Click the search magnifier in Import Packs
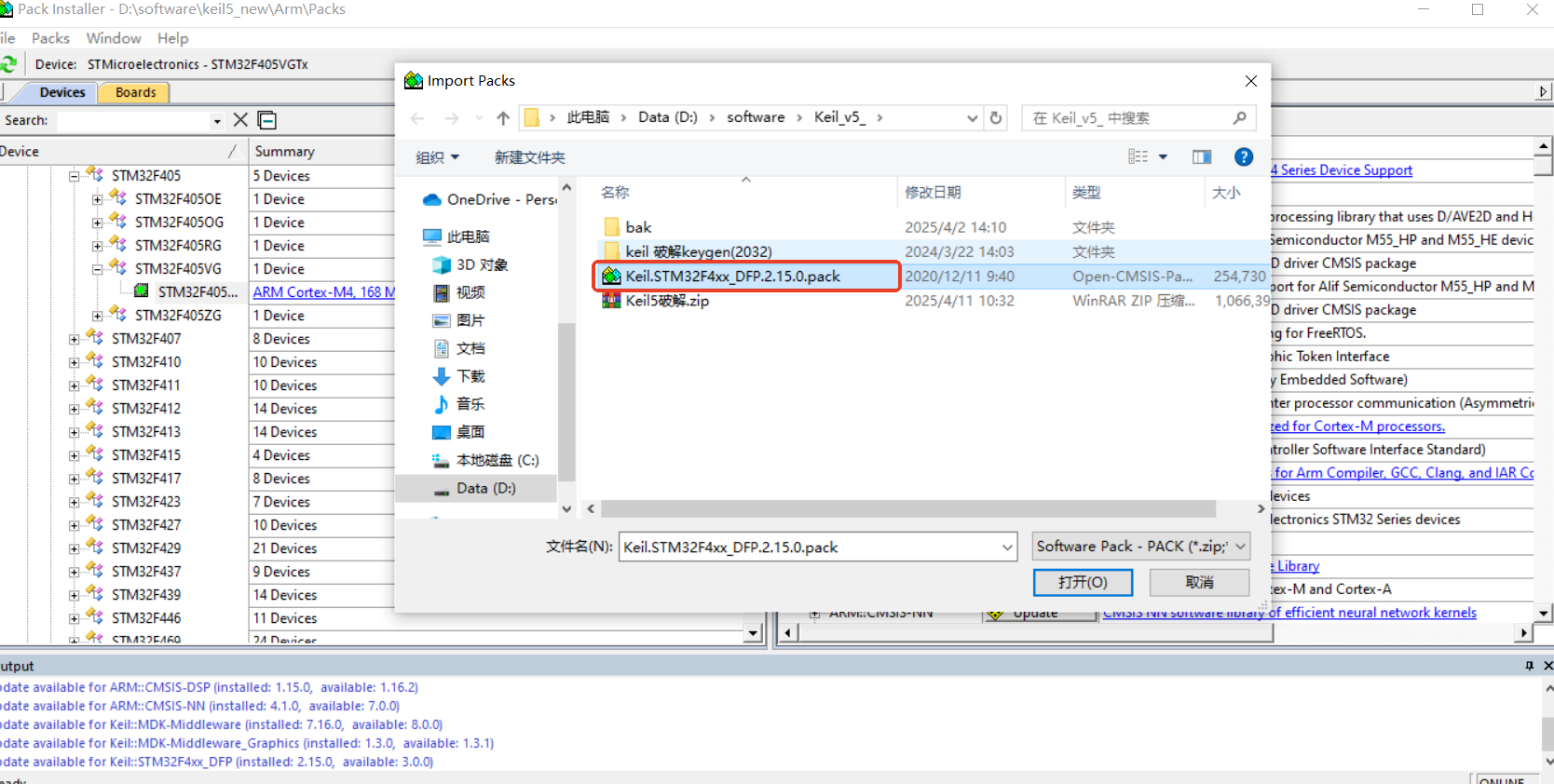This screenshot has width=1554, height=784. pos(1239,118)
